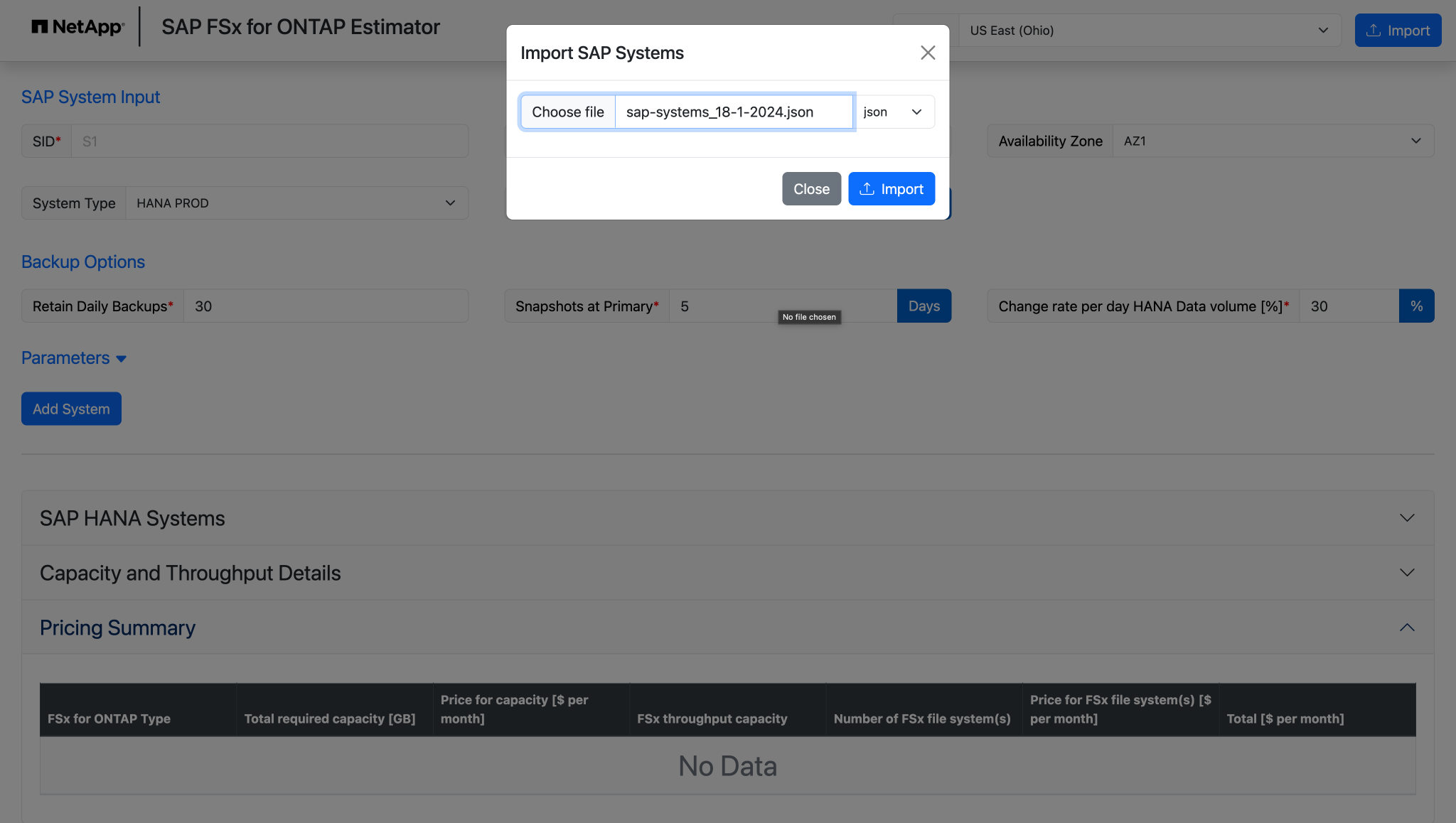
Task: Click the SAP FSx for ONTAP Estimator title
Action: coord(301,27)
